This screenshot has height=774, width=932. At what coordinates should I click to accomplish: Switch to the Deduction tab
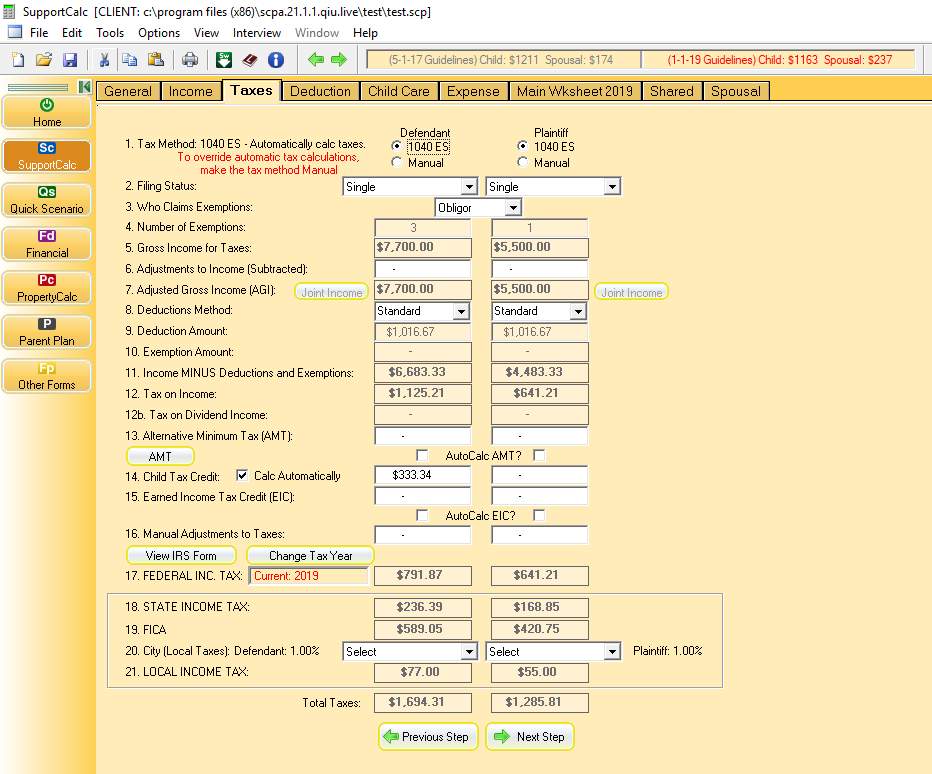pos(320,91)
